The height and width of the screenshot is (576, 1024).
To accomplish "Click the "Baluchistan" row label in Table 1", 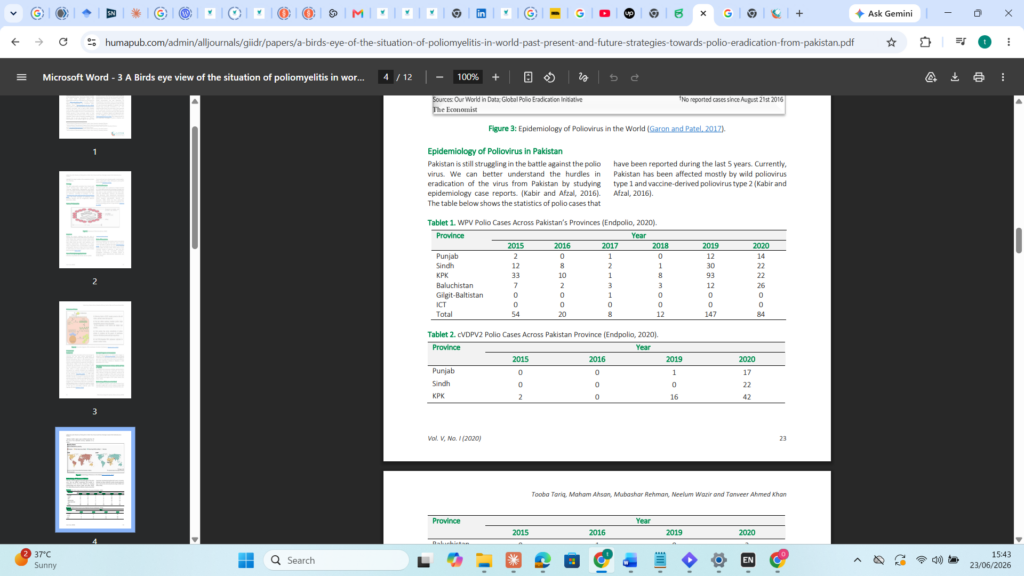I will tap(455, 285).
